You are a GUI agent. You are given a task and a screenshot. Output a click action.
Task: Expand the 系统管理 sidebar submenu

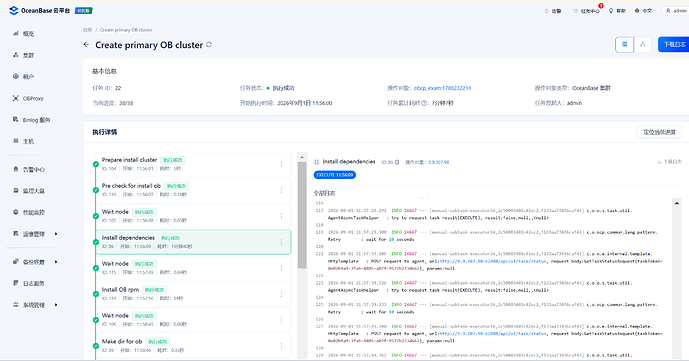click(56, 305)
